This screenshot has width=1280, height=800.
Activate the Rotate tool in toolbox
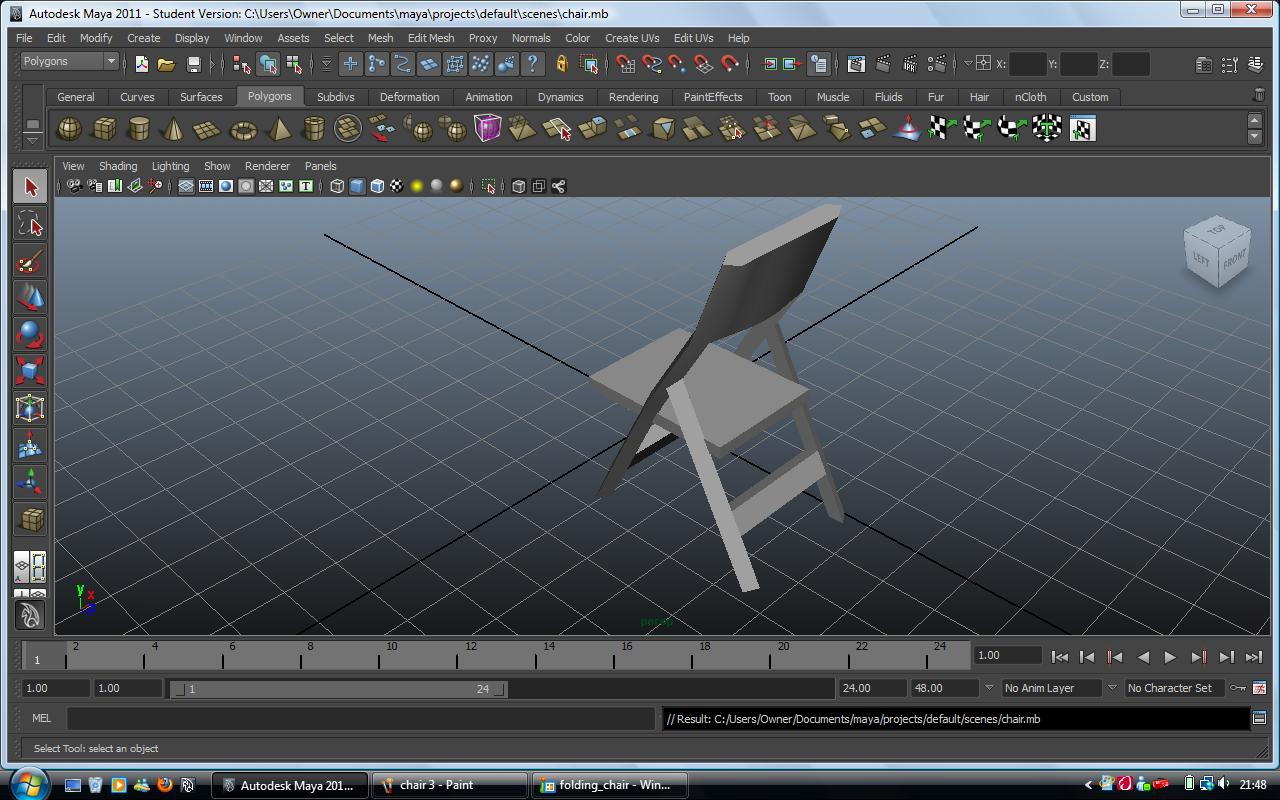coord(30,335)
